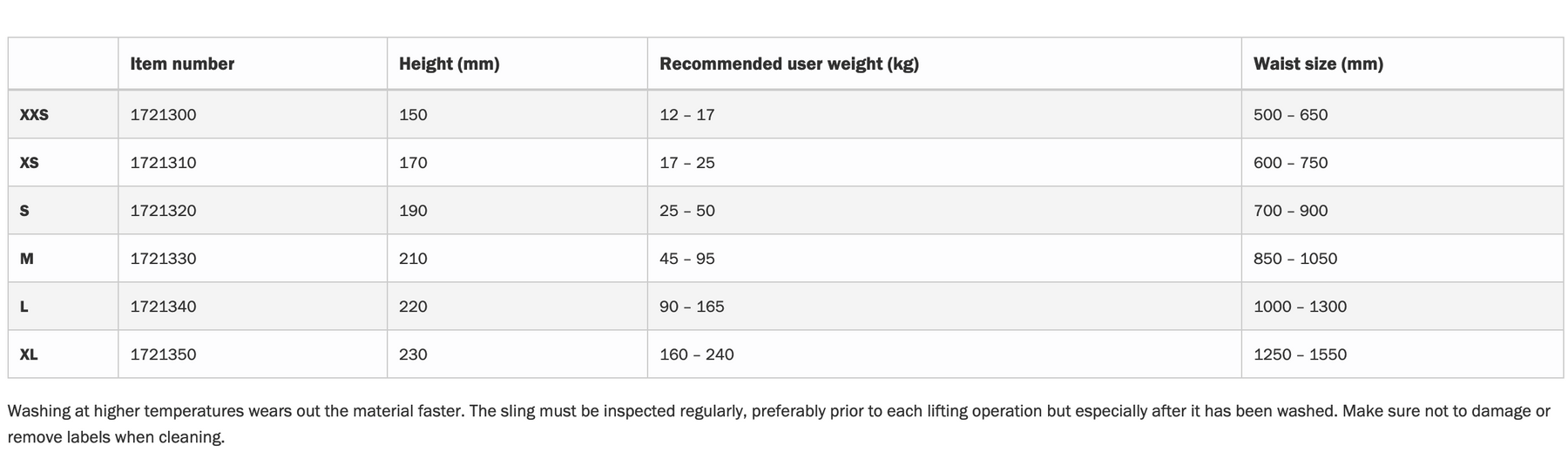The image size is (1568, 452).
Task: Click the Item number column header
Action: (182, 64)
